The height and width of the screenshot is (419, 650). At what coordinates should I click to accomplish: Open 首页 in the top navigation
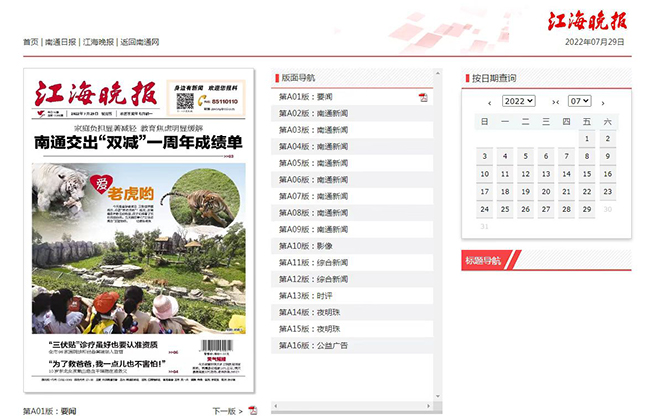(31, 42)
